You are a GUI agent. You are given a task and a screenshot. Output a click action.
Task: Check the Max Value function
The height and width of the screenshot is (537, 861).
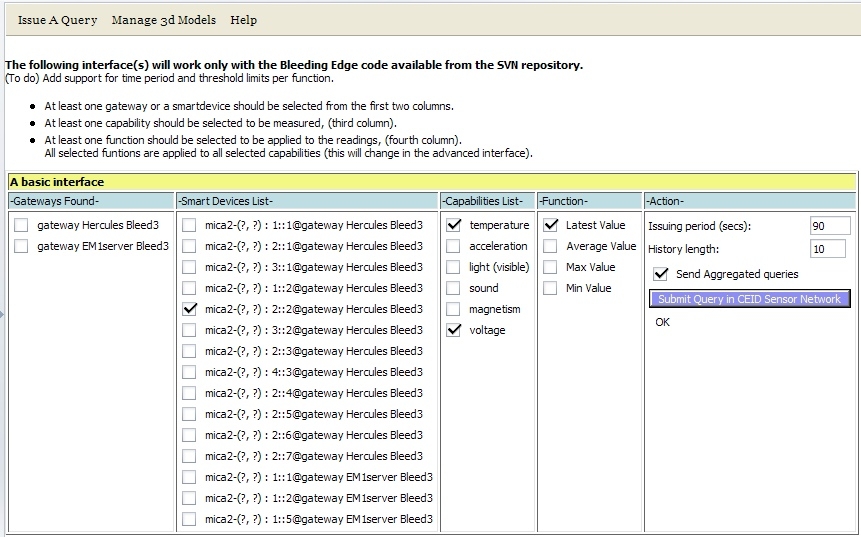[550, 267]
